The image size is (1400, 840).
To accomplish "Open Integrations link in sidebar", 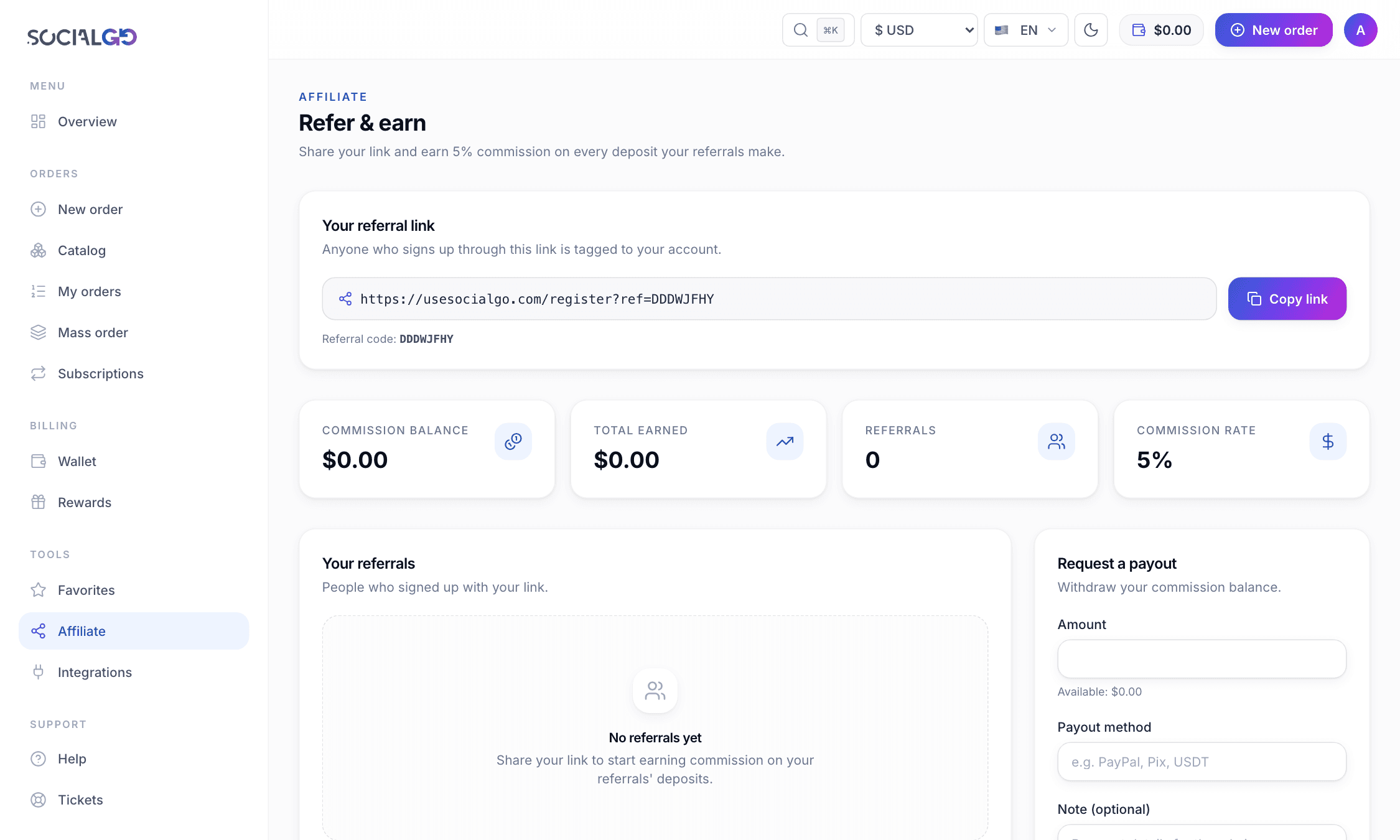I will click(134, 672).
